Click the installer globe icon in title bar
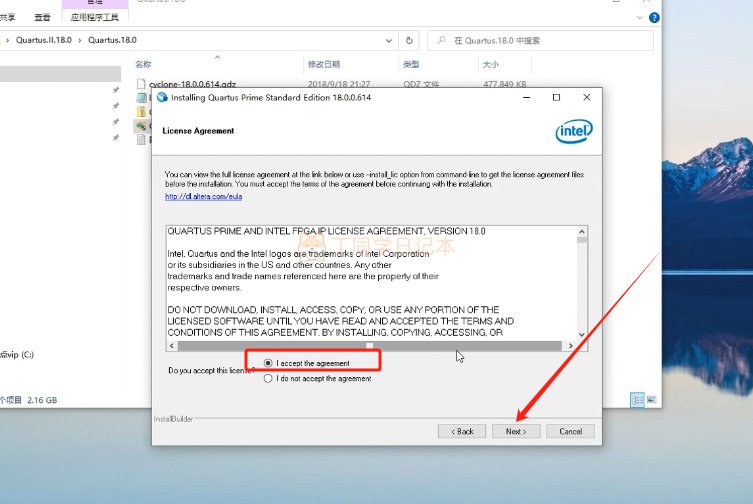The image size is (753, 504). (162, 98)
